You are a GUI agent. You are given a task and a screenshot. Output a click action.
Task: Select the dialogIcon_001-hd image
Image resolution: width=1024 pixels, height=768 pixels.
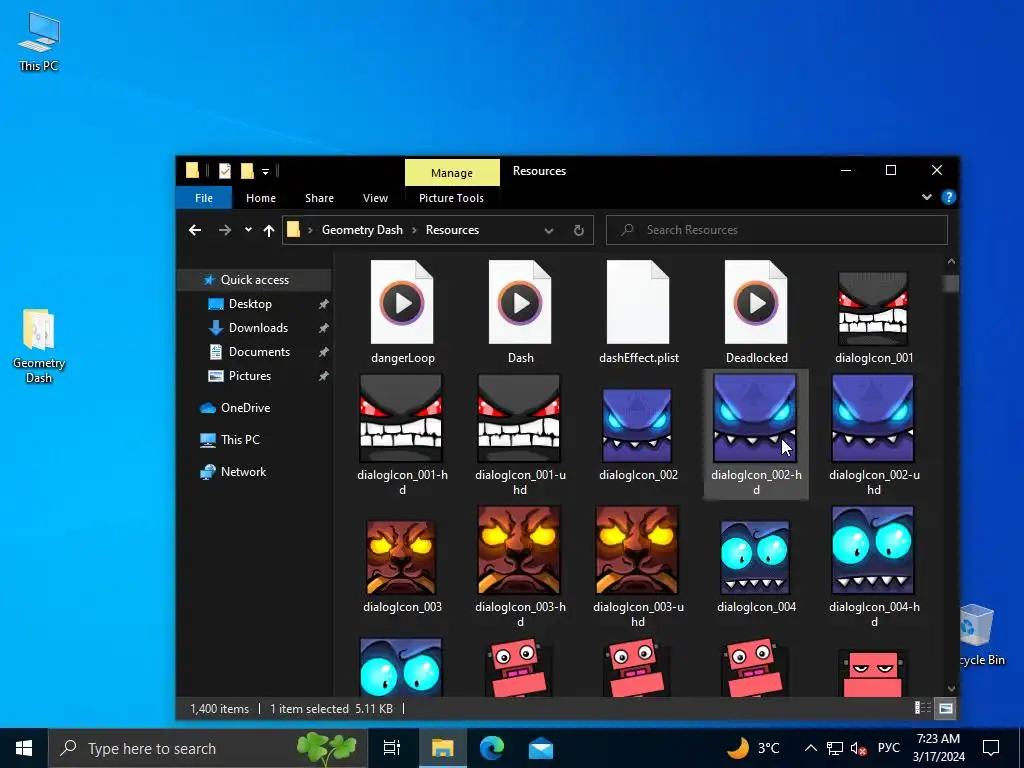(402, 434)
